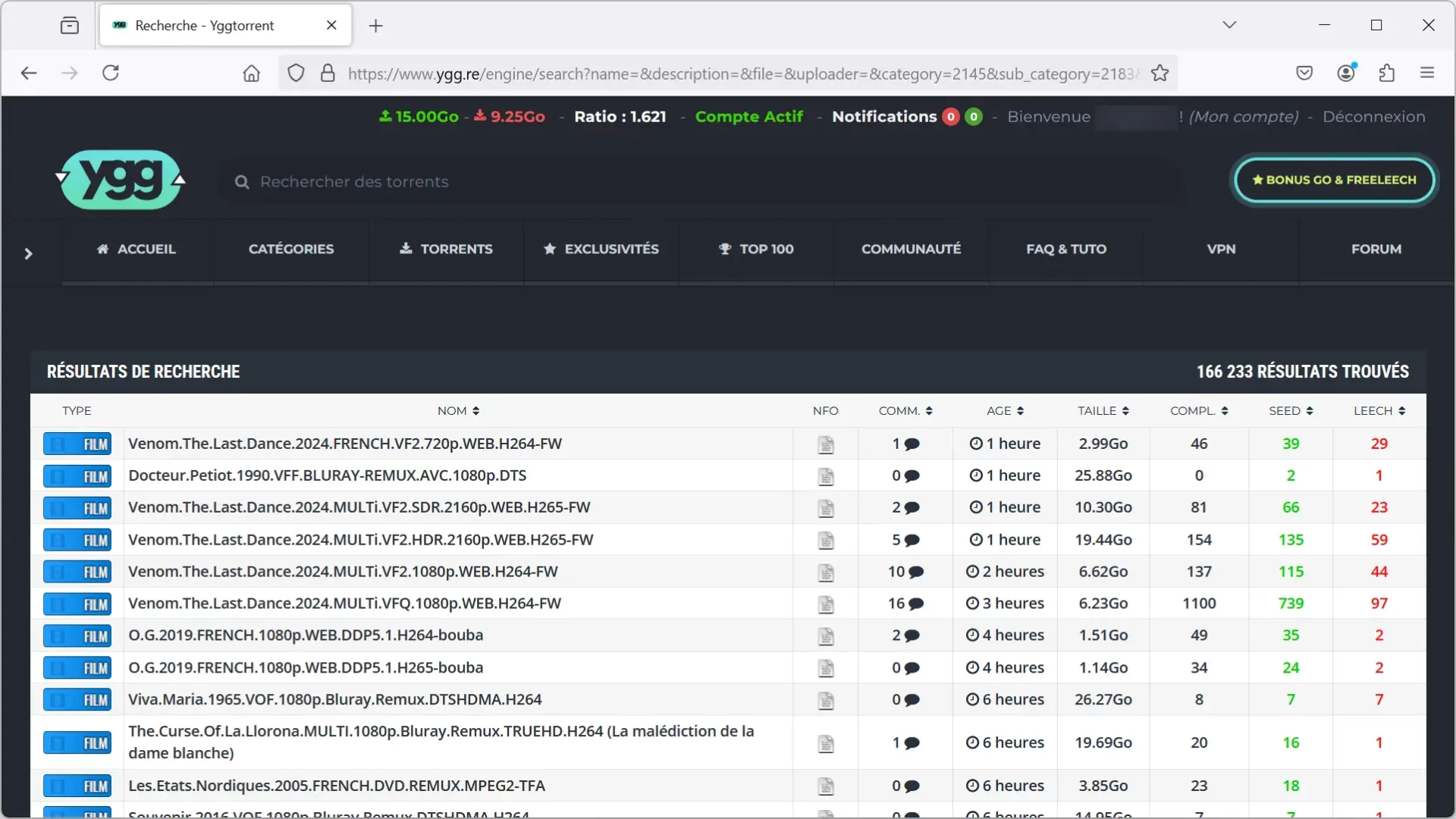
Task: Open Firefox extensions puzzle icon
Action: [x=1387, y=73]
